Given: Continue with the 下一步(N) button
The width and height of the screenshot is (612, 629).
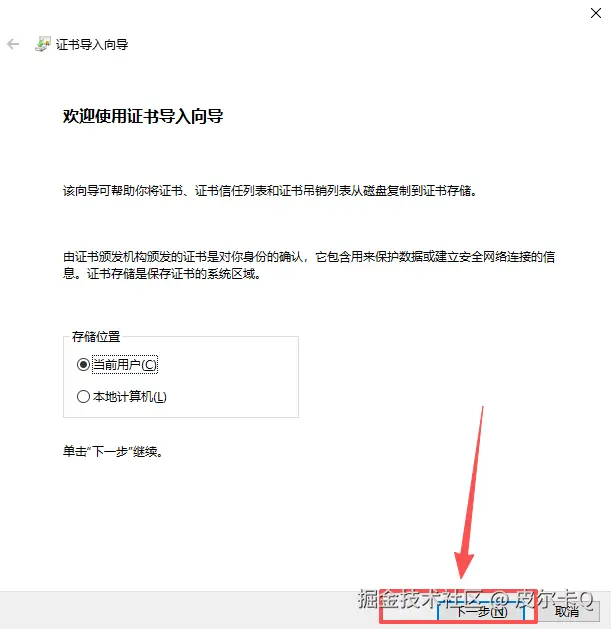Looking at the screenshot, I should coord(481,611).
